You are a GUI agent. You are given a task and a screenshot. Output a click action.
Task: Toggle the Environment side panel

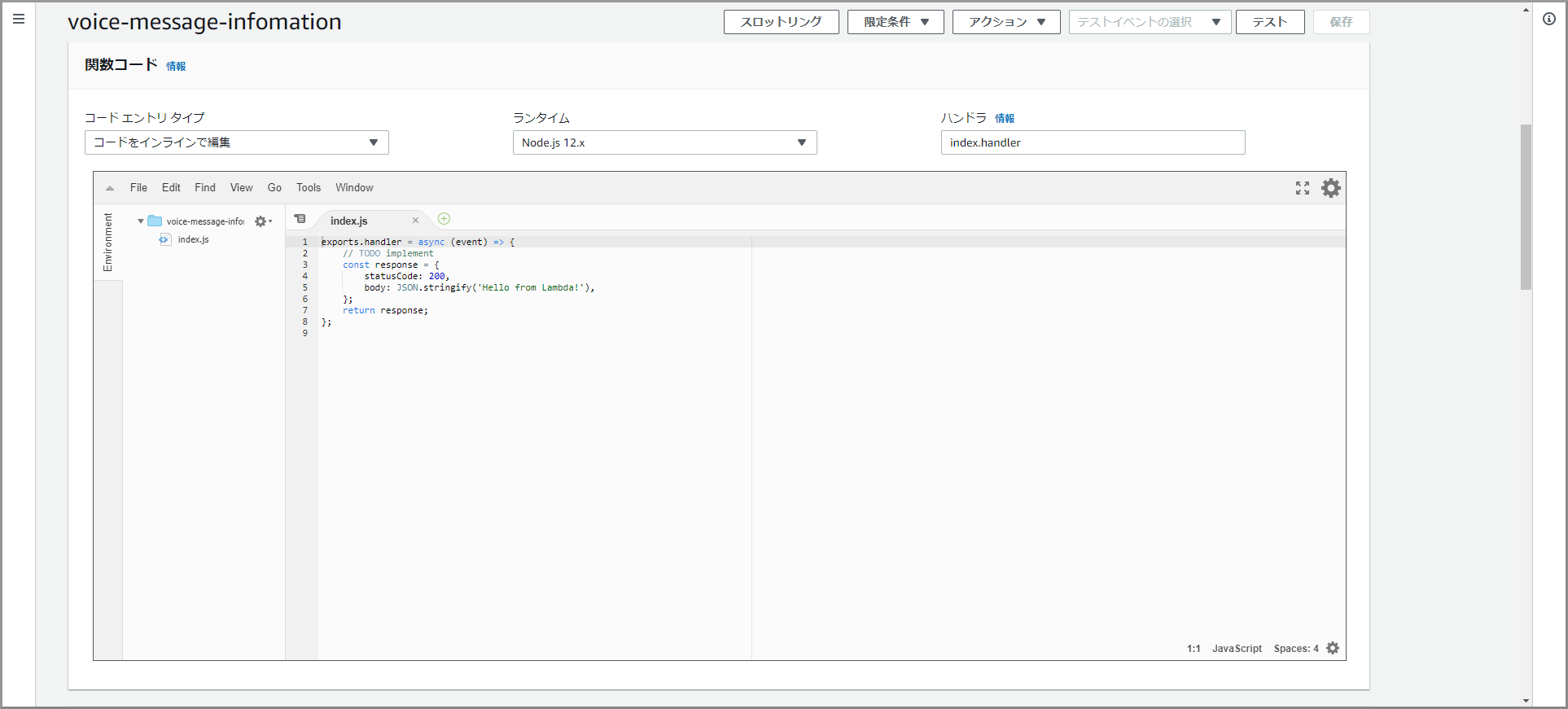(x=107, y=243)
